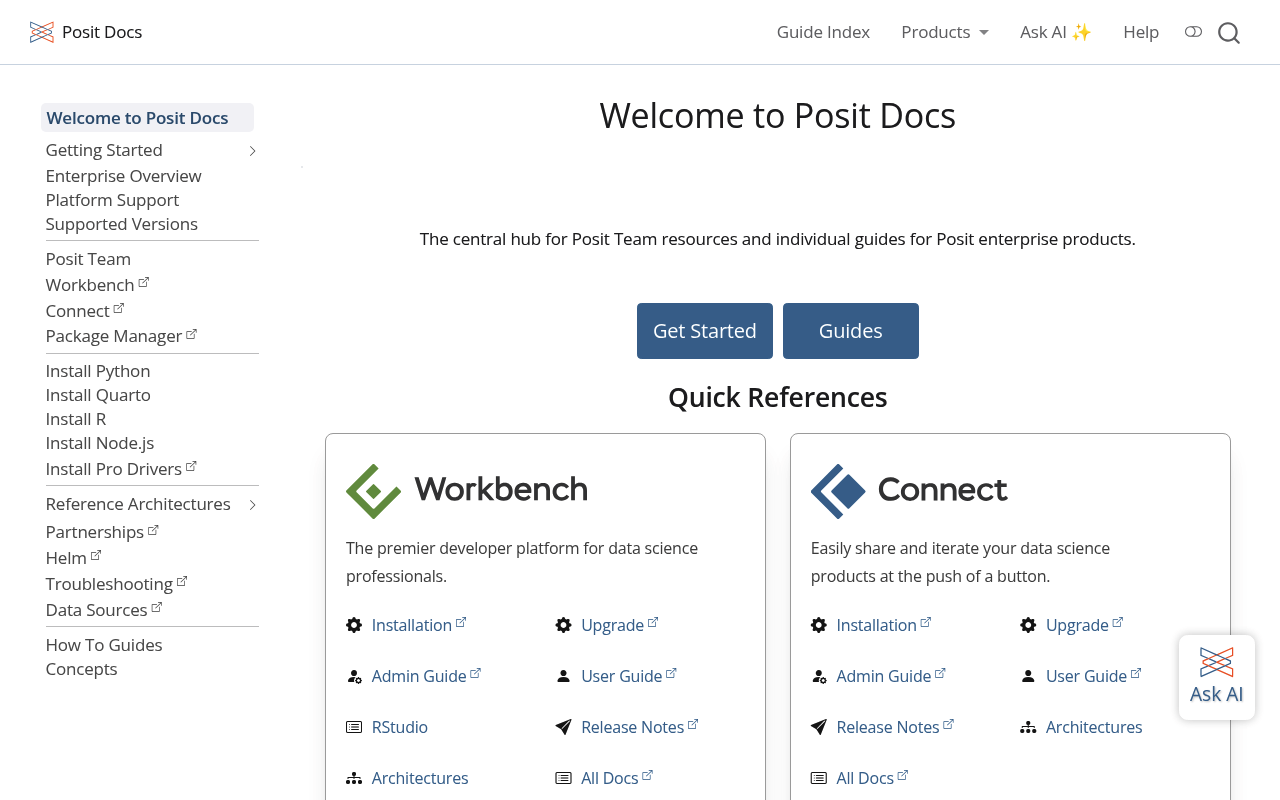Select Ask AI in the top navbar

coord(1056,32)
